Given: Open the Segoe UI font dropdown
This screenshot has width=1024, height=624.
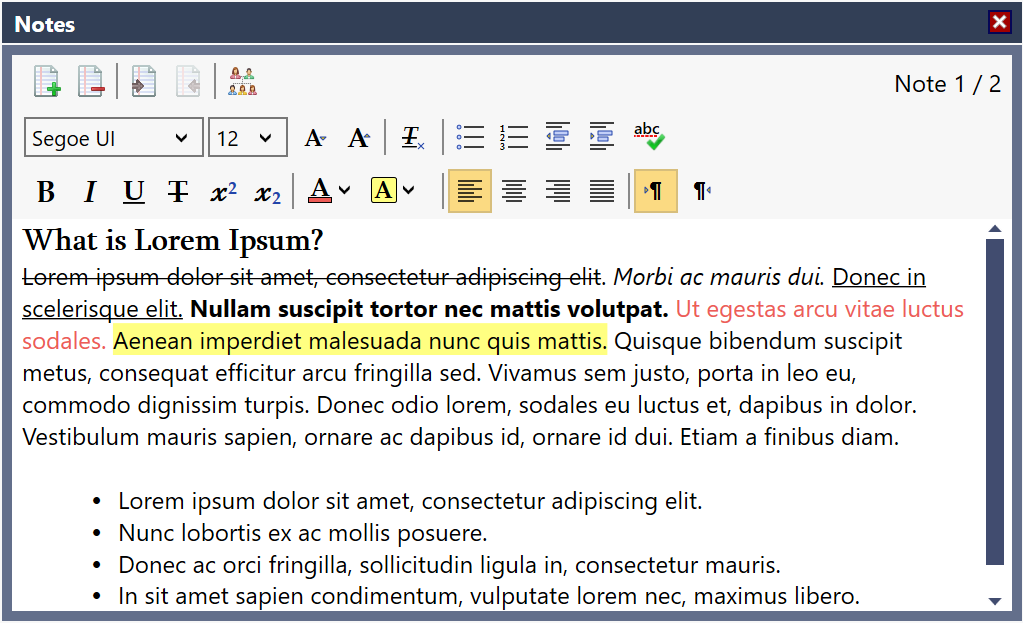Looking at the screenshot, I should [x=113, y=137].
